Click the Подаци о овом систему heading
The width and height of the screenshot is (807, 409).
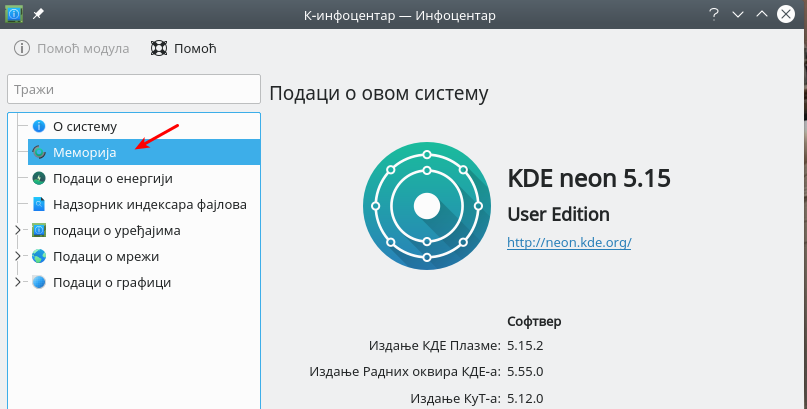tap(379, 94)
